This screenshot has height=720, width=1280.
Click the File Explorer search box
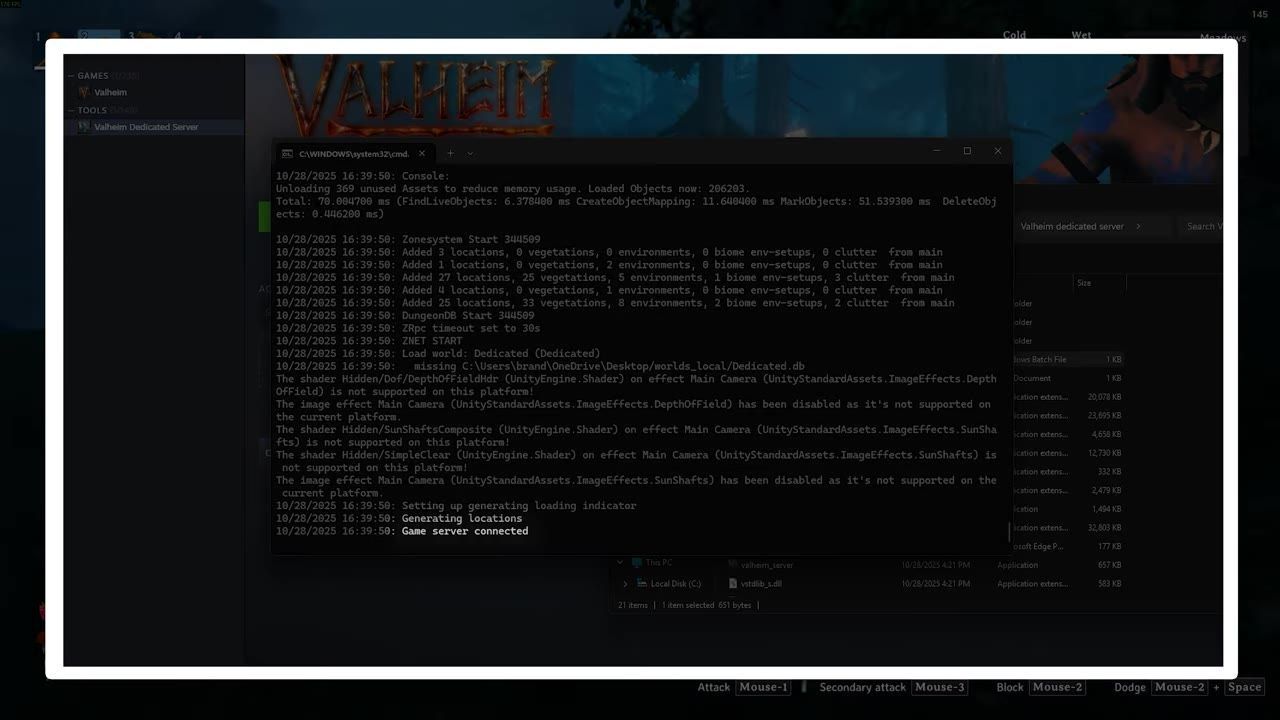point(1201,227)
